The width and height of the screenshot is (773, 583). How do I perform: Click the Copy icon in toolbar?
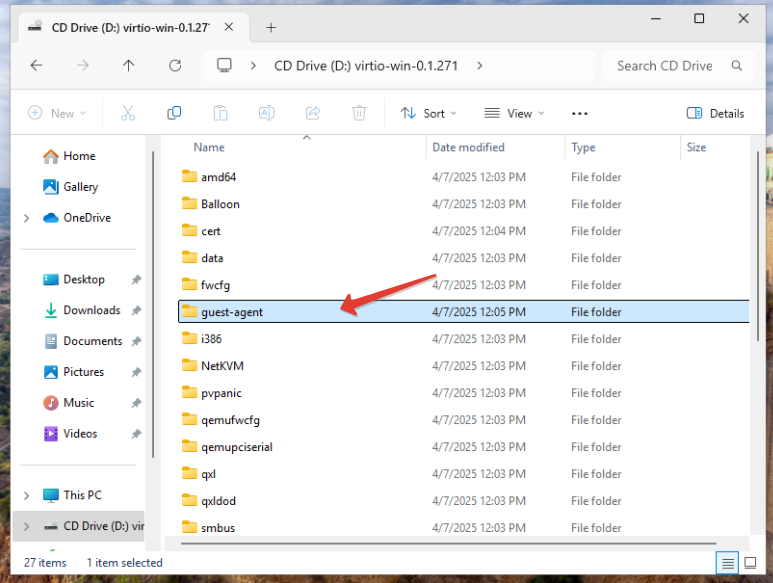click(174, 113)
